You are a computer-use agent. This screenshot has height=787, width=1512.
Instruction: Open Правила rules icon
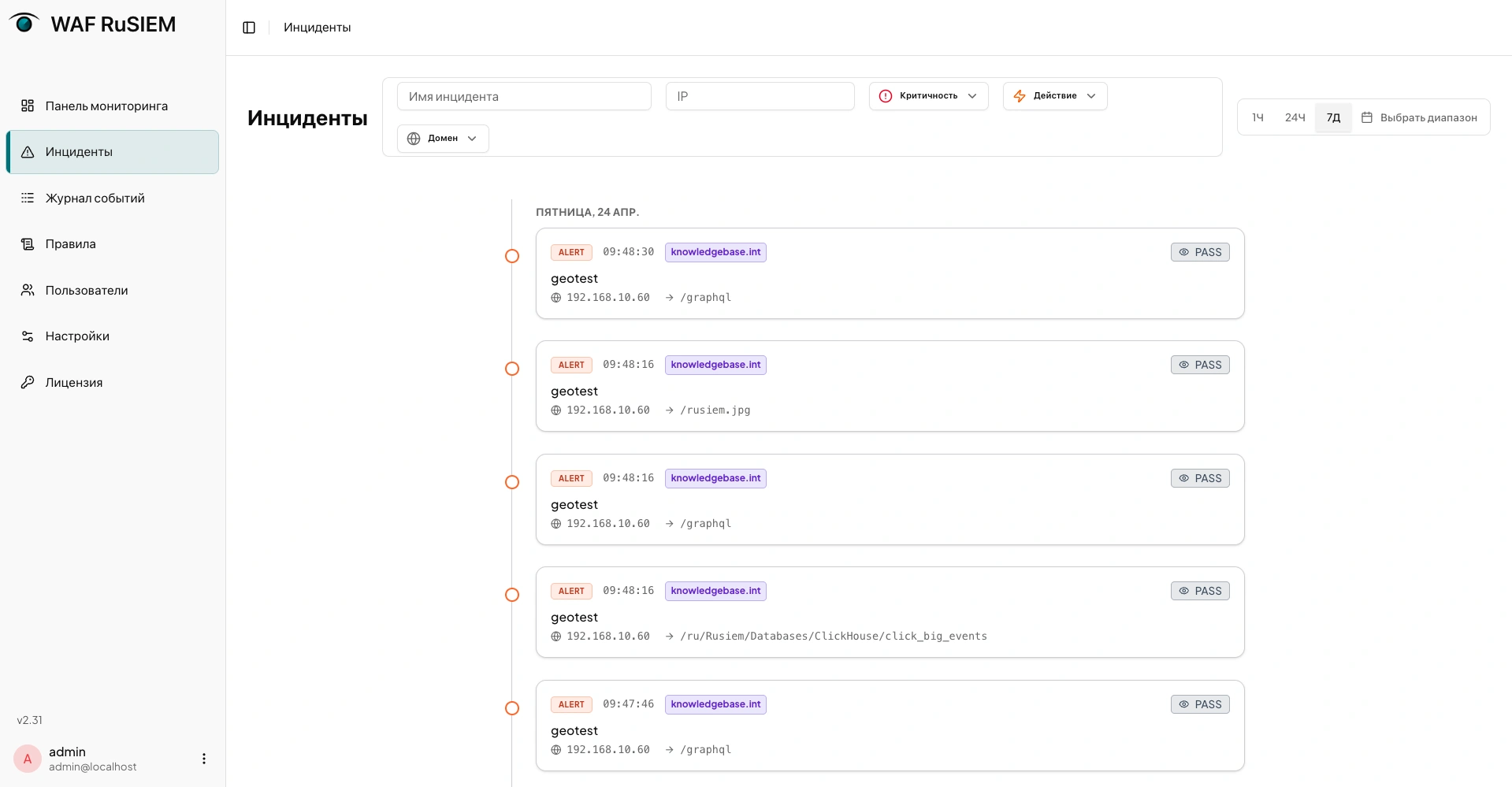[28, 244]
